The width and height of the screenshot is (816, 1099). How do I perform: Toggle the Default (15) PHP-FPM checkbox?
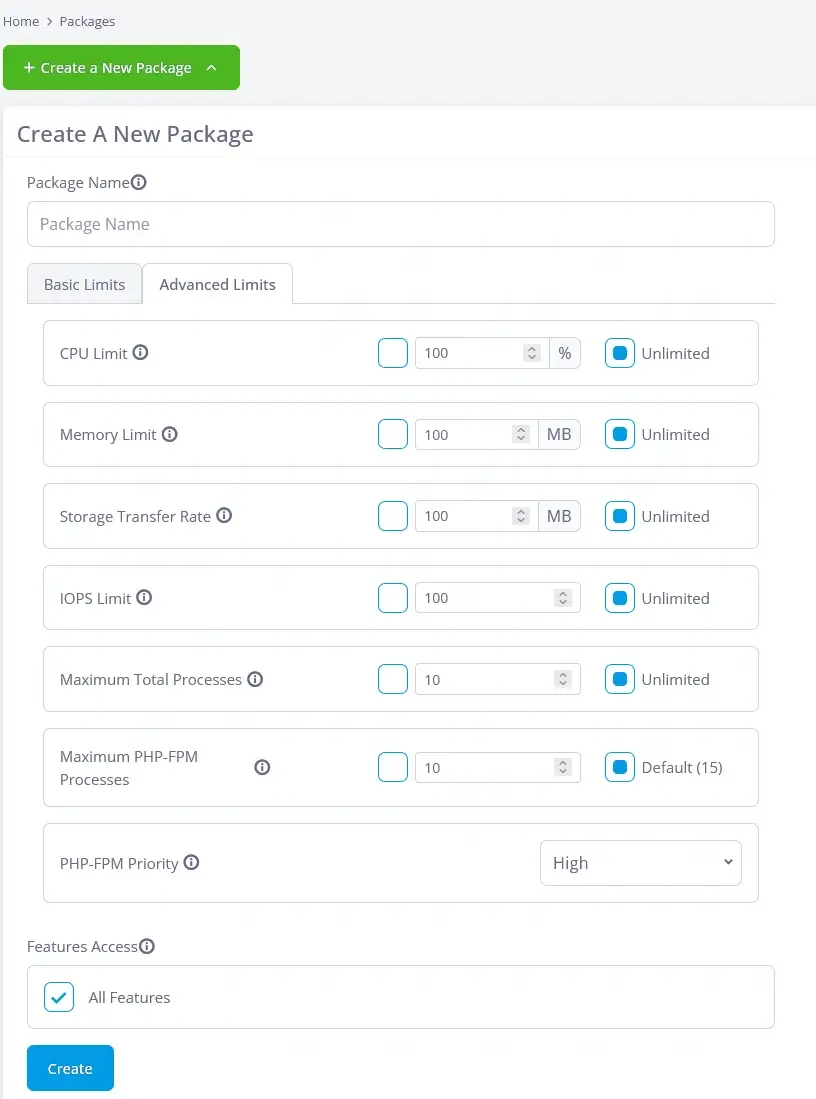[622, 767]
